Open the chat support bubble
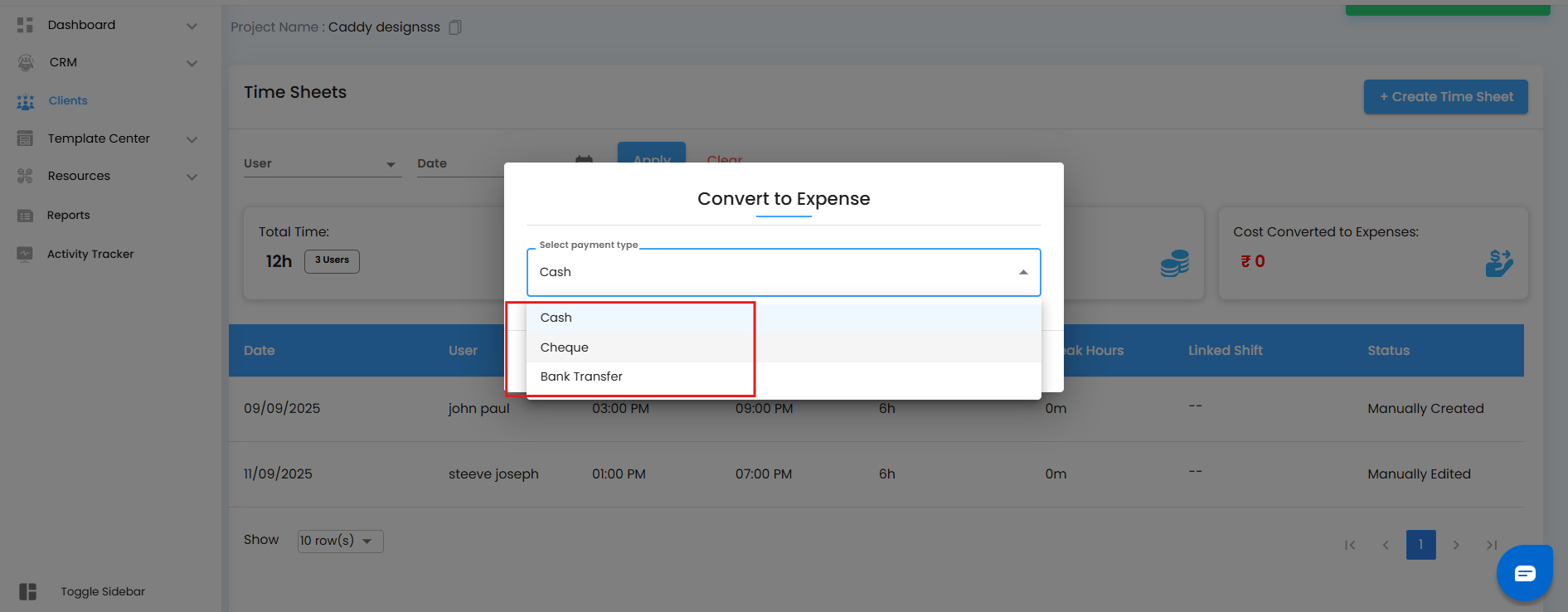The image size is (1568, 612). [1524, 573]
